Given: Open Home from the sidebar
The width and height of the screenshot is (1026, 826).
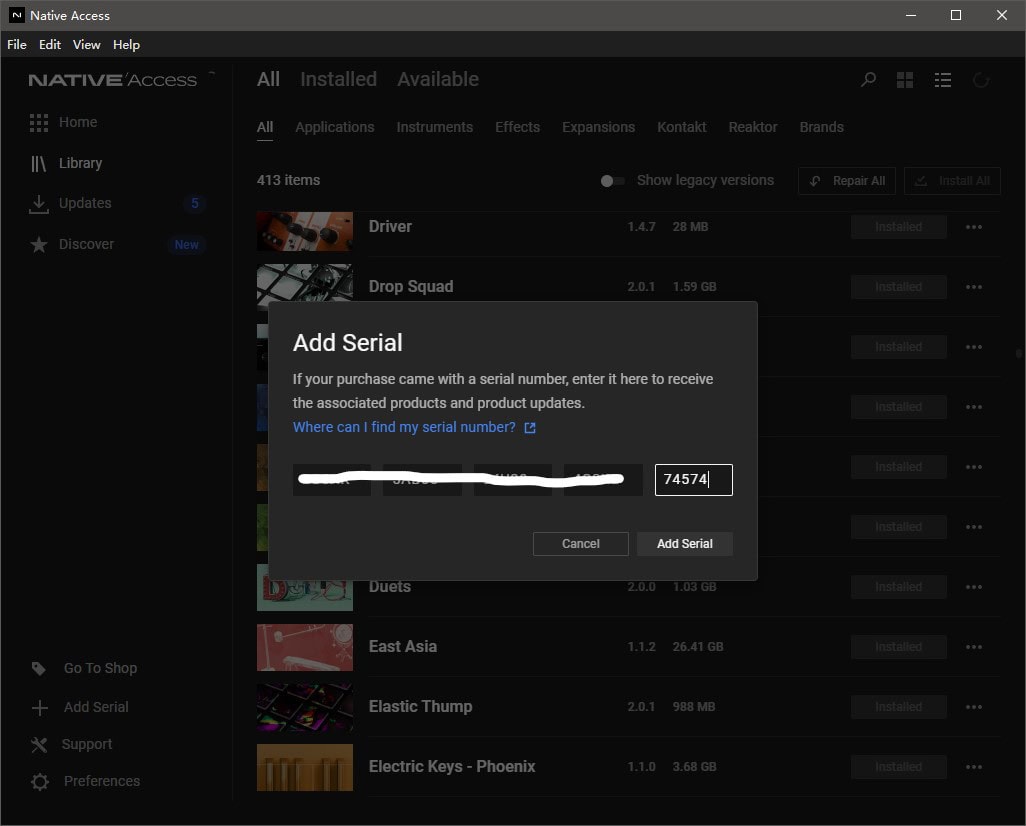Looking at the screenshot, I should [77, 122].
